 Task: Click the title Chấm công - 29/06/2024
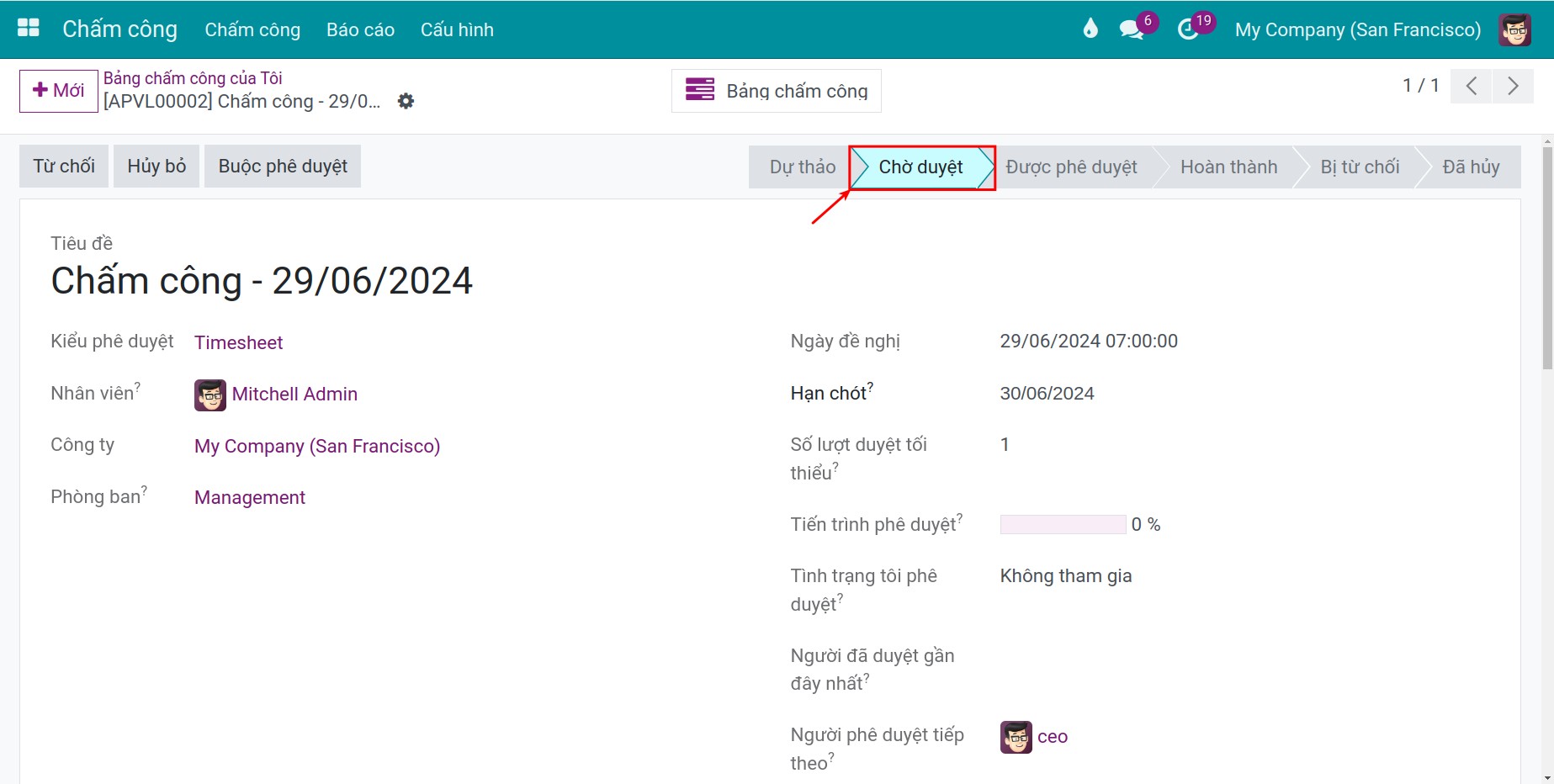tap(262, 280)
